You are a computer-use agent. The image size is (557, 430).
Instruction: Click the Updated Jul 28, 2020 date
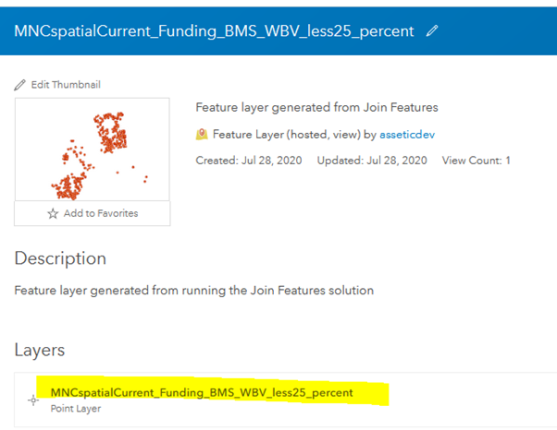(x=372, y=160)
